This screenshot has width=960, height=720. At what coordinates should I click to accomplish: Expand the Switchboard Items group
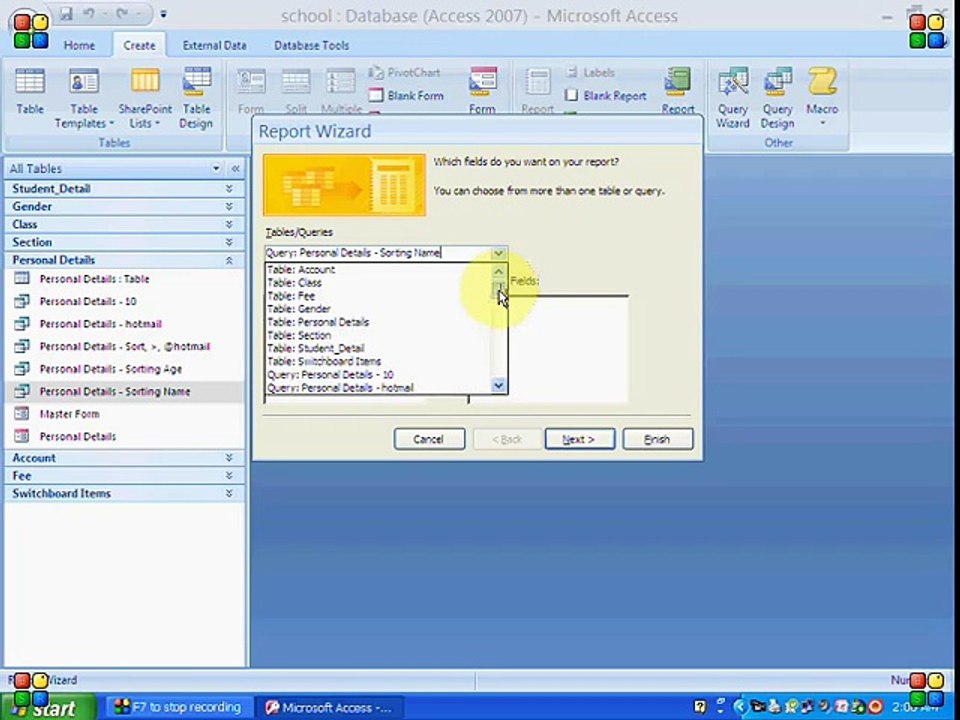pos(228,493)
